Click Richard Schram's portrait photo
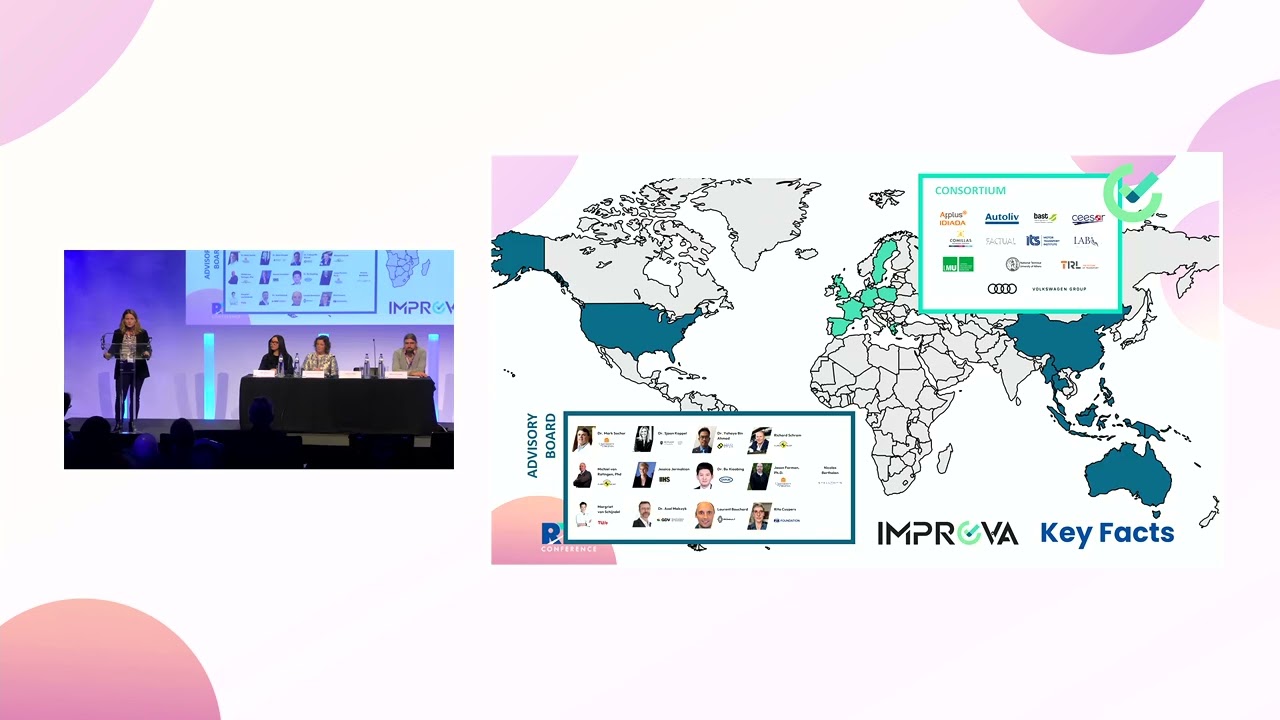The height and width of the screenshot is (720, 1280). pyautogui.click(x=759, y=440)
